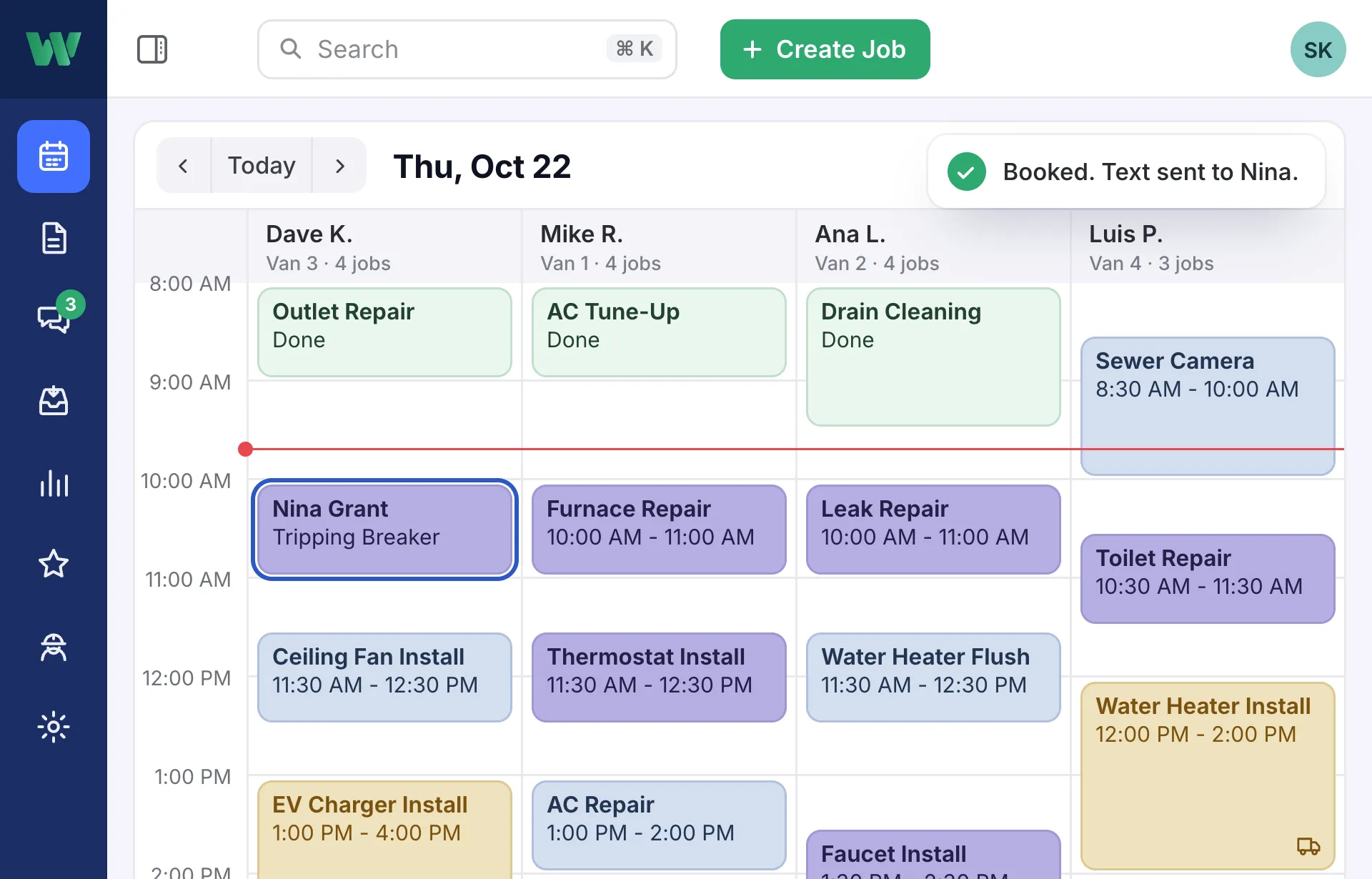Open the AC Repair job card
1372x879 pixels.
659,825
